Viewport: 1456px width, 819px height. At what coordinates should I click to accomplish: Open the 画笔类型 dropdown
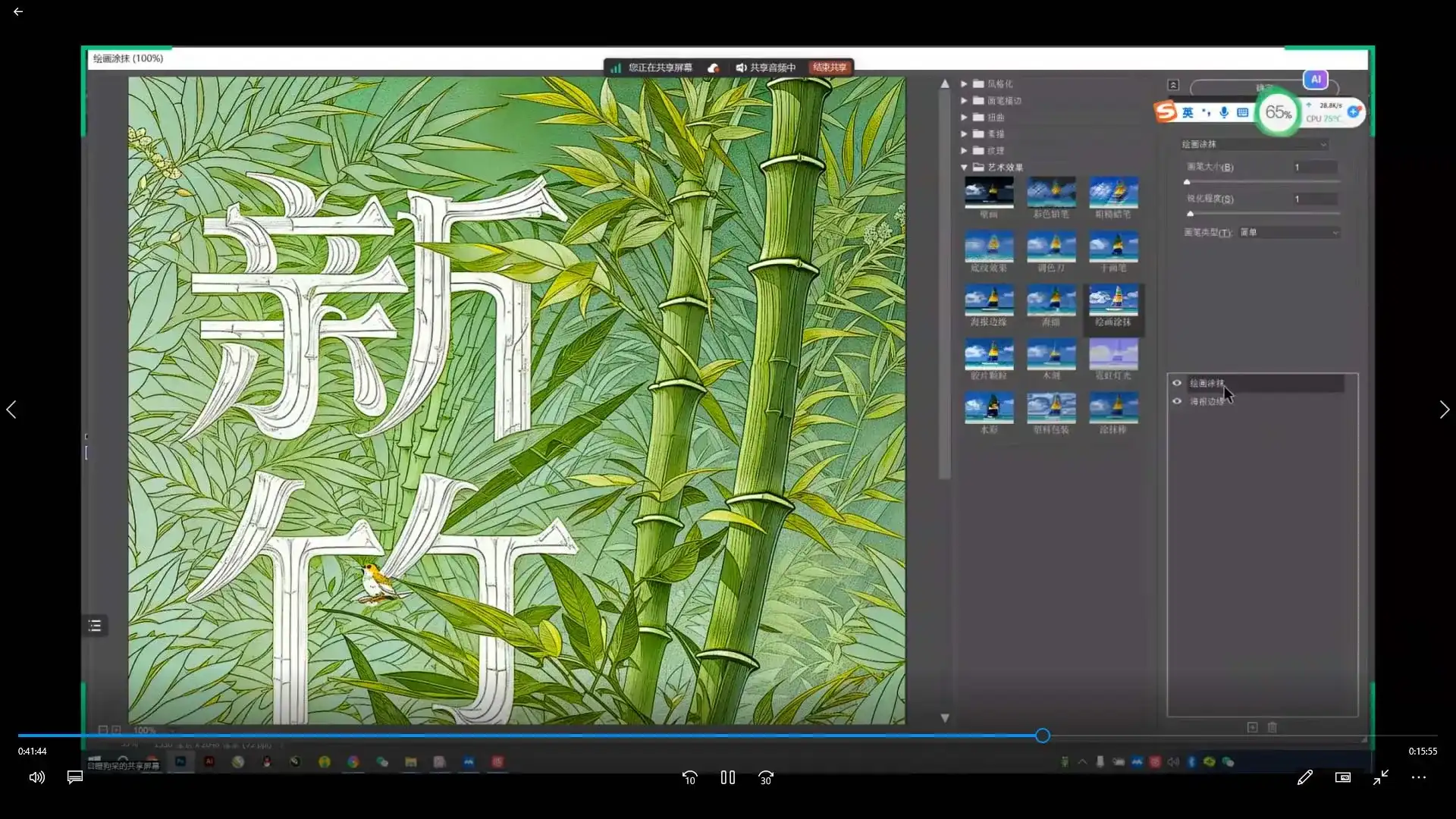tap(1289, 233)
